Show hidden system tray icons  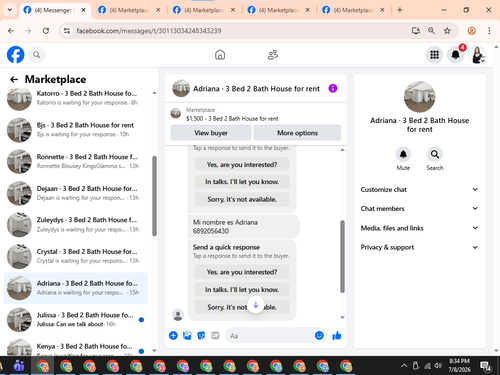coord(404,366)
